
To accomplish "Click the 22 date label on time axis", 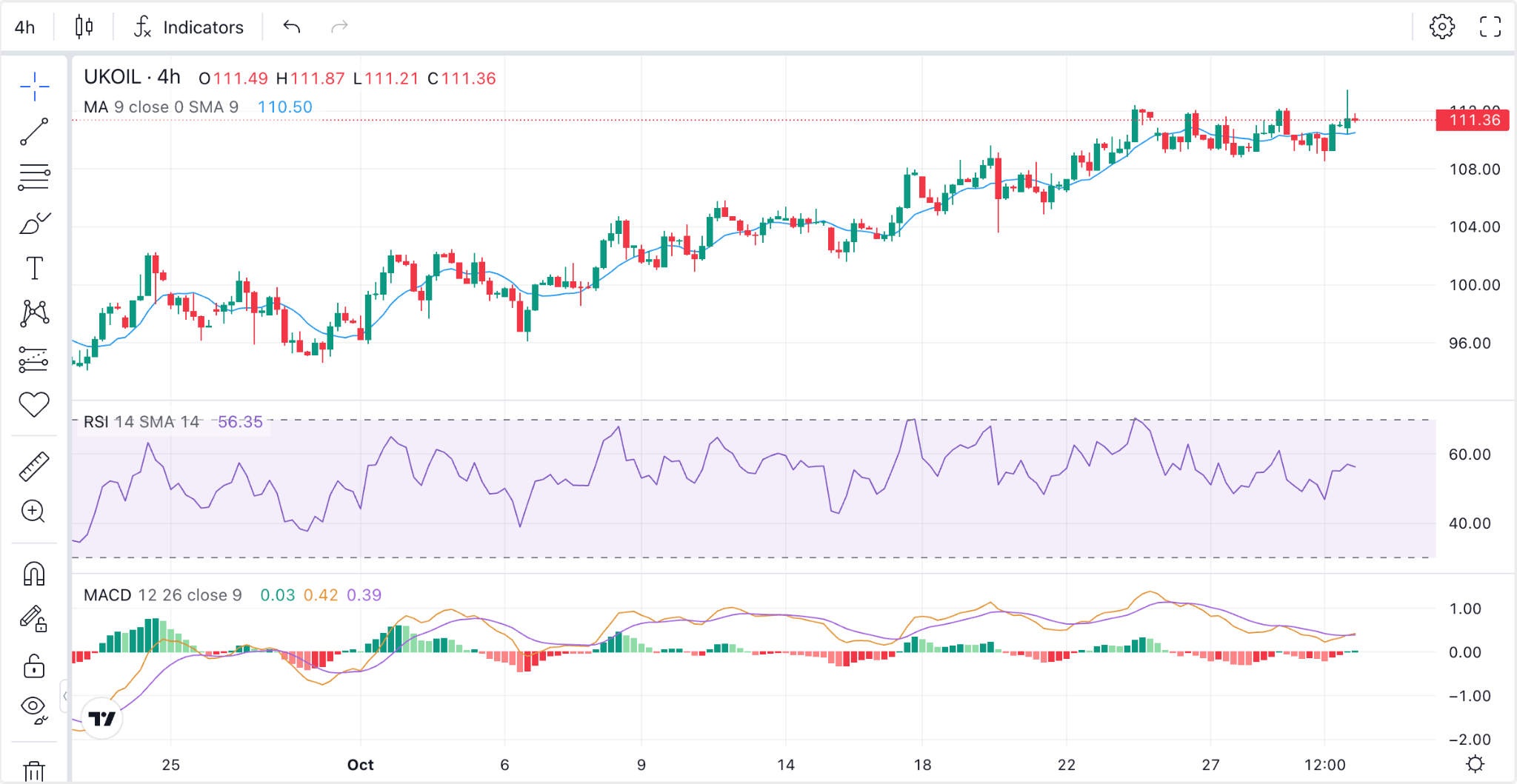I will tap(1067, 765).
